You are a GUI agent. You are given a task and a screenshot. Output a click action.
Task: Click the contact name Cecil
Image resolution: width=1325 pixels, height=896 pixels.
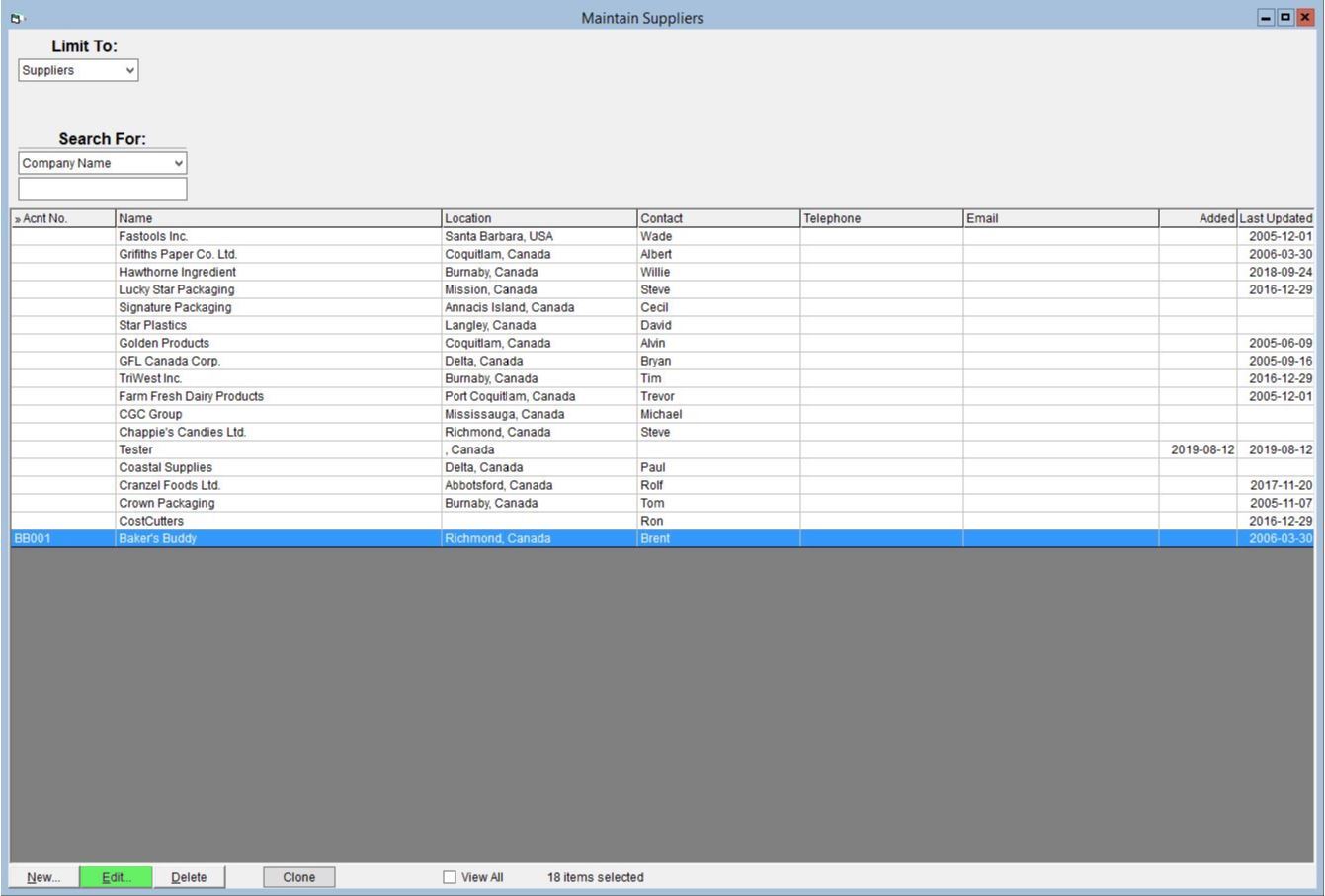coord(654,307)
